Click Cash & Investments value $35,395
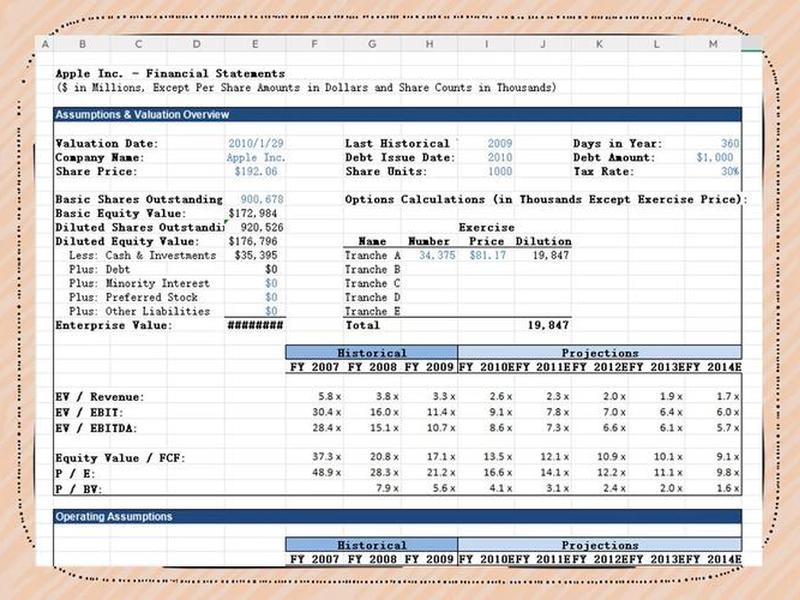The width and height of the screenshot is (800, 600). [256, 256]
